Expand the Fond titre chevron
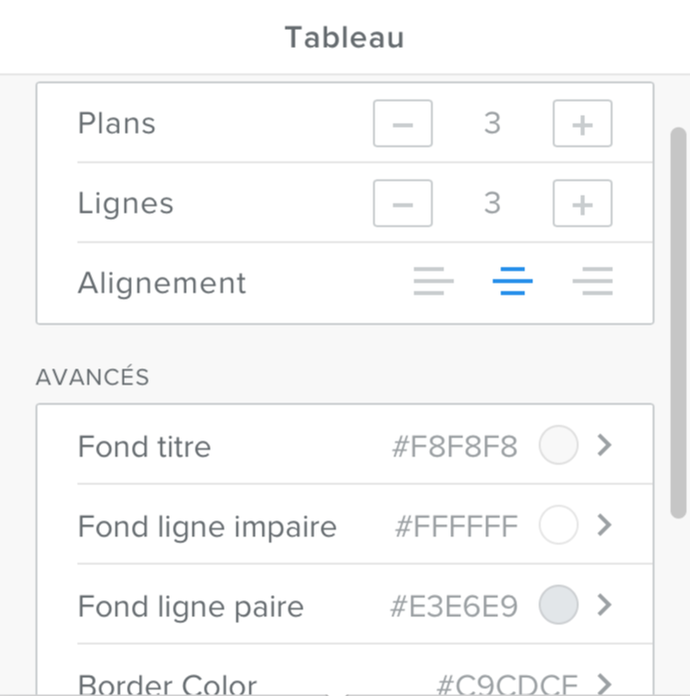Image resolution: width=690 pixels, height=696 pixels. (604, 446)
